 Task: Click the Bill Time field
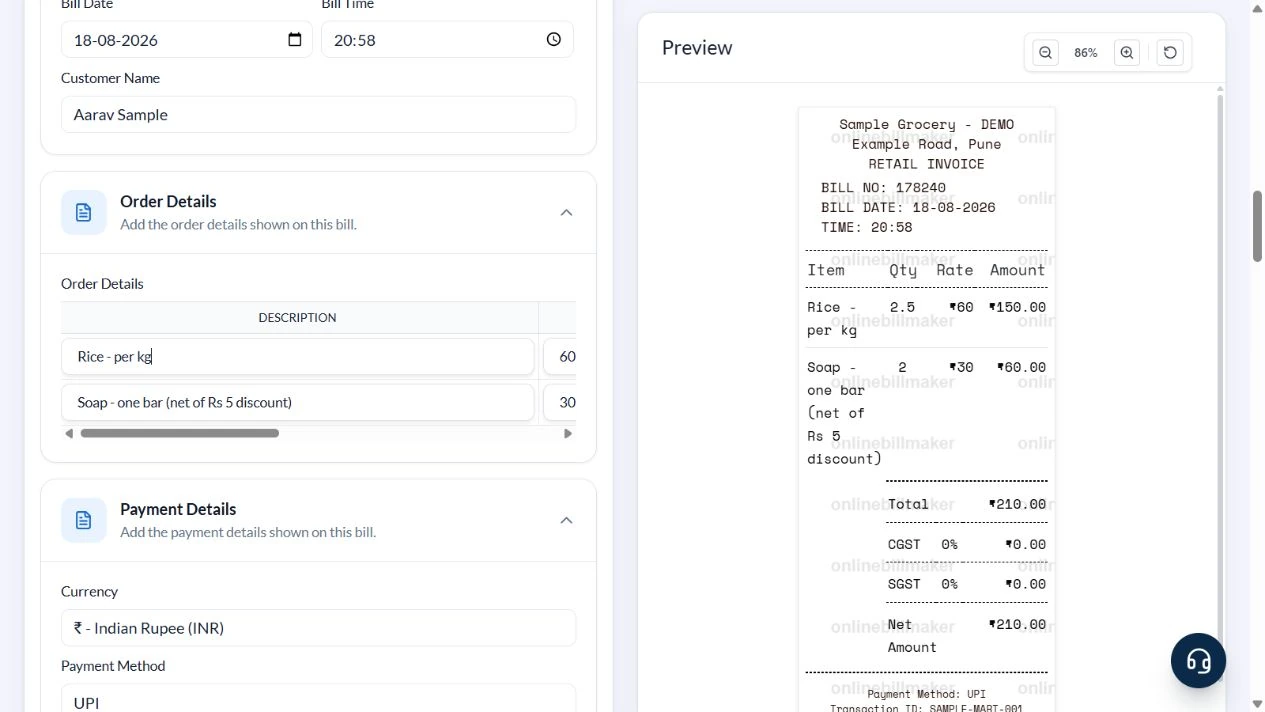(x=447, y=40)
